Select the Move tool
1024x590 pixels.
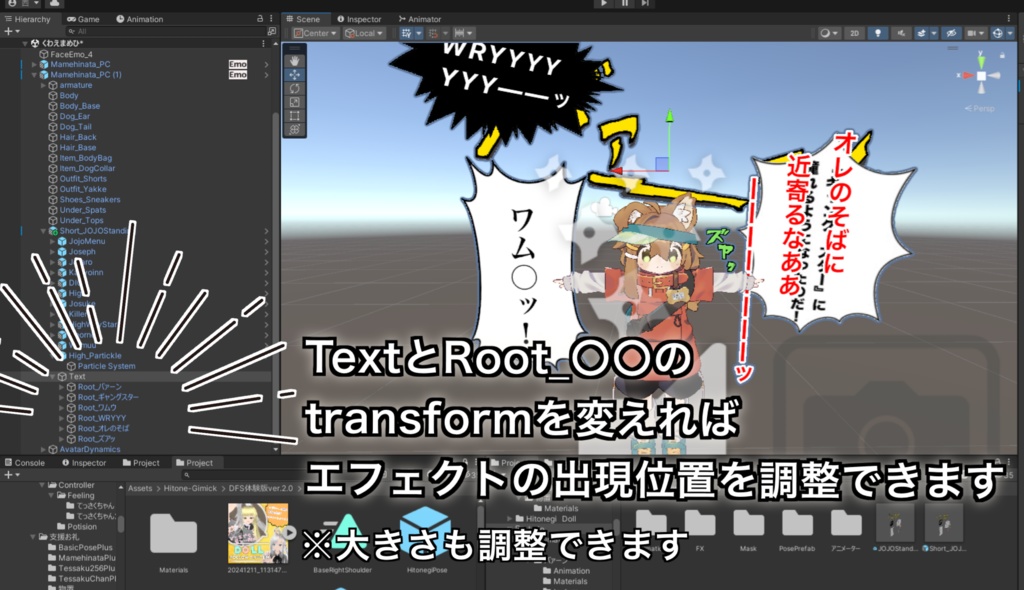coord(296,74)
